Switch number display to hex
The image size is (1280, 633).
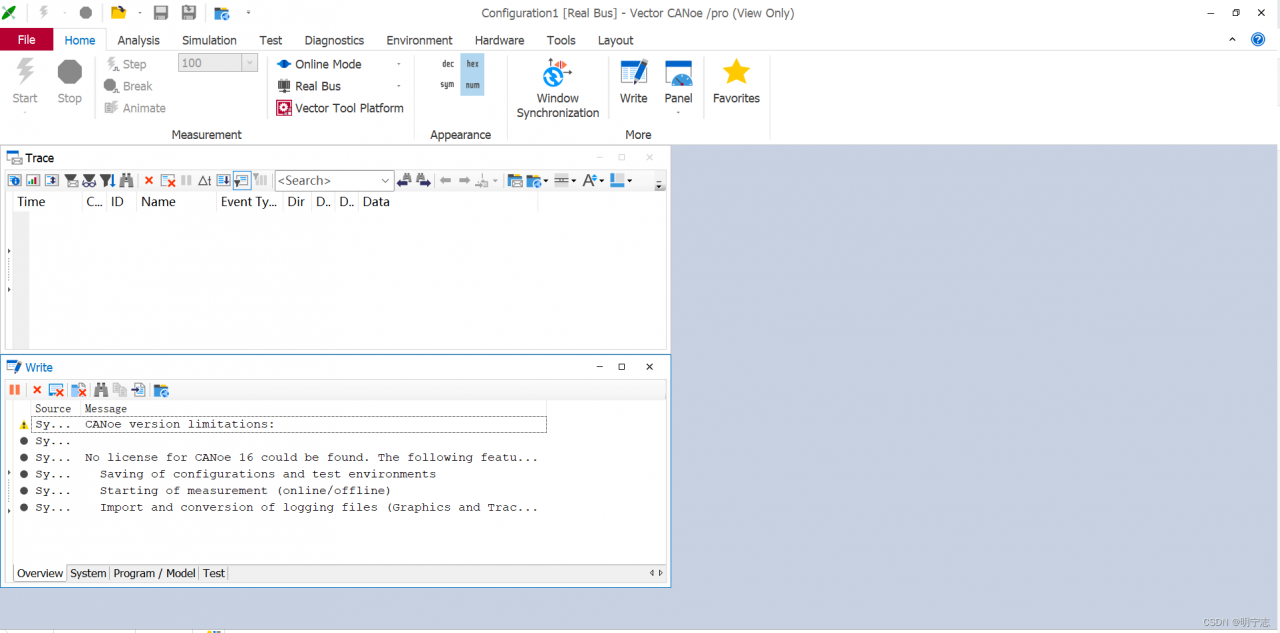click(473, 64)
